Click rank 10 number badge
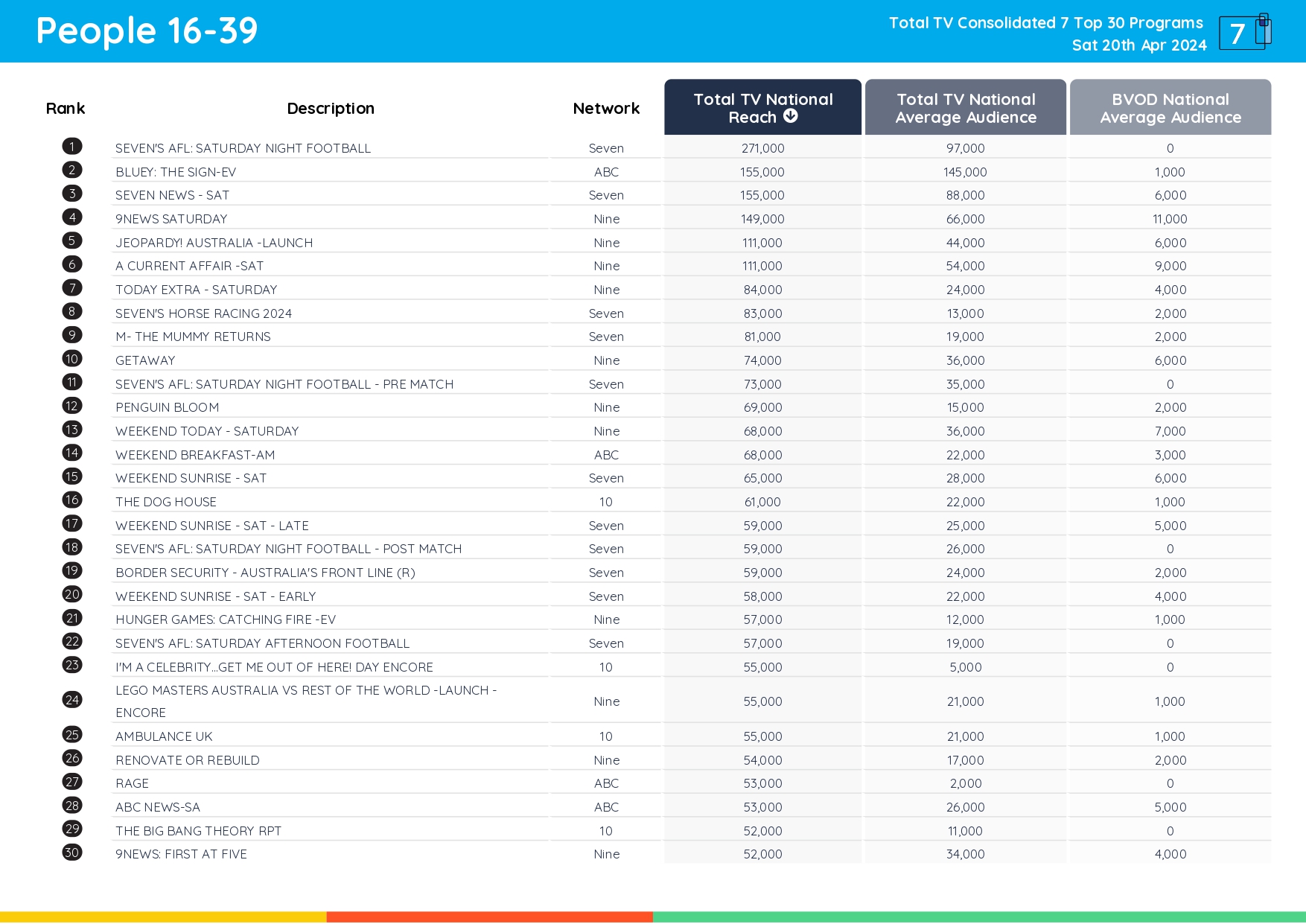 72,359
